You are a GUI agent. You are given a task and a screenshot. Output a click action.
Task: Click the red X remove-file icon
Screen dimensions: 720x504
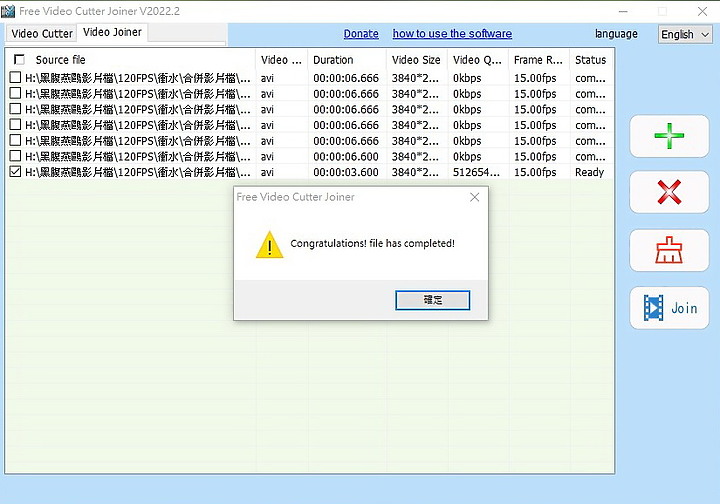click(669, 192)
